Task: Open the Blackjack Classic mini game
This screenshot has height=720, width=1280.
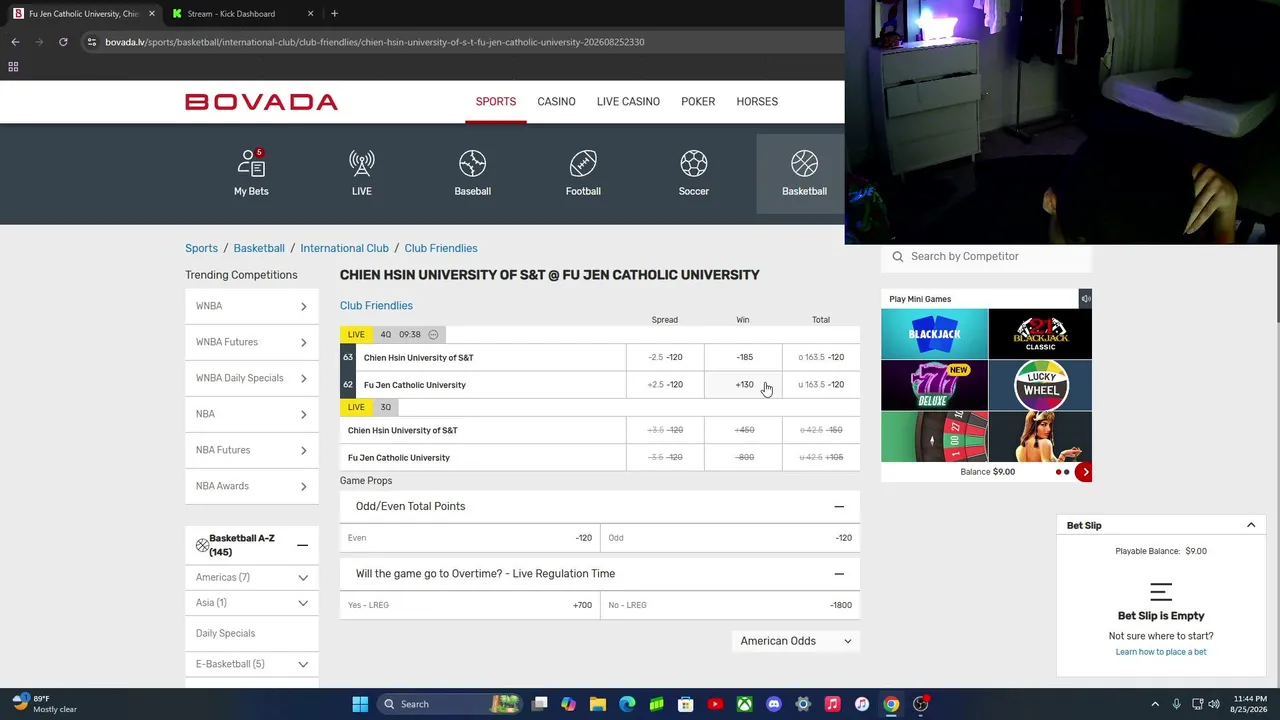Action: point(1040,334)
